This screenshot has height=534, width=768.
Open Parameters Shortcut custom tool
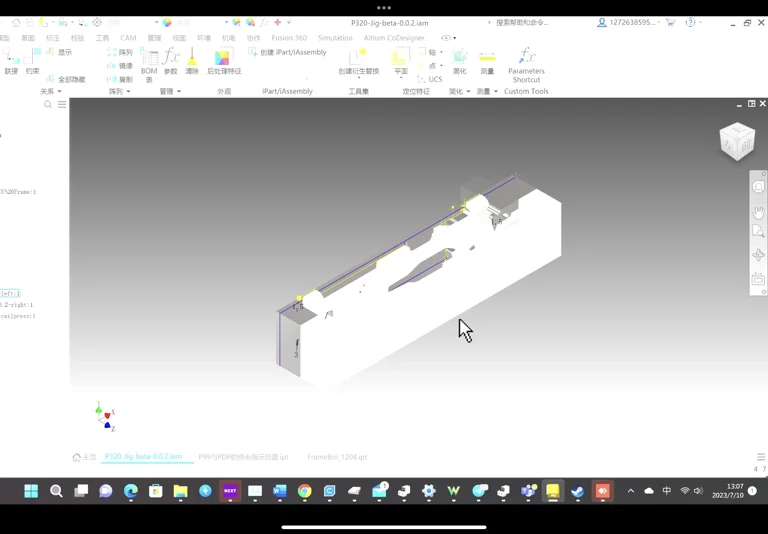[526, 65]
